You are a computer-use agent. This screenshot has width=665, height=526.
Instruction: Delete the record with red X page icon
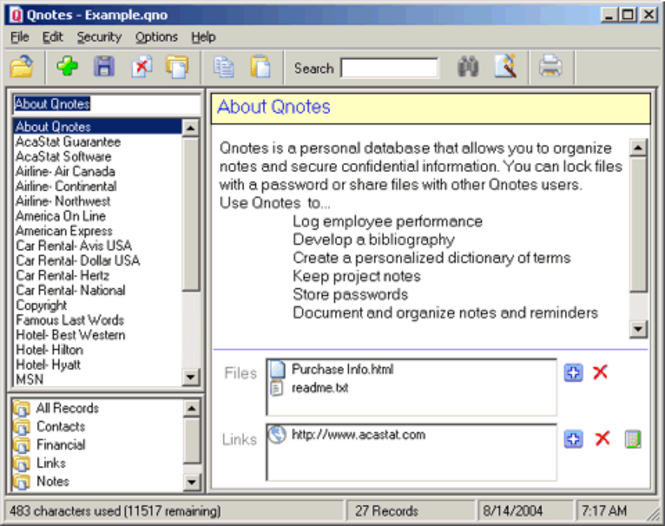[x=142, y=67]
